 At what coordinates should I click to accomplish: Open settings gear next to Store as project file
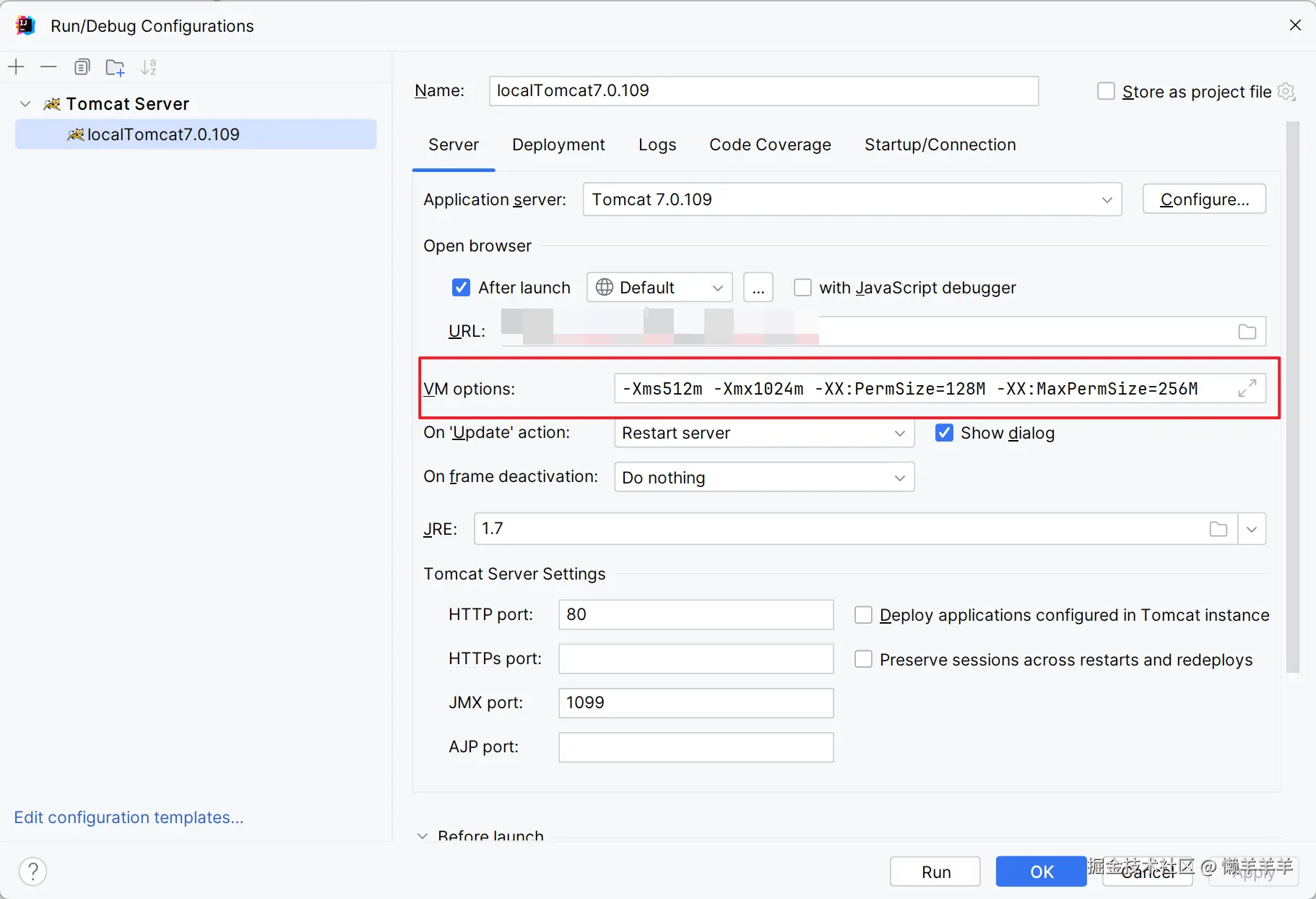pos(1286,92)
